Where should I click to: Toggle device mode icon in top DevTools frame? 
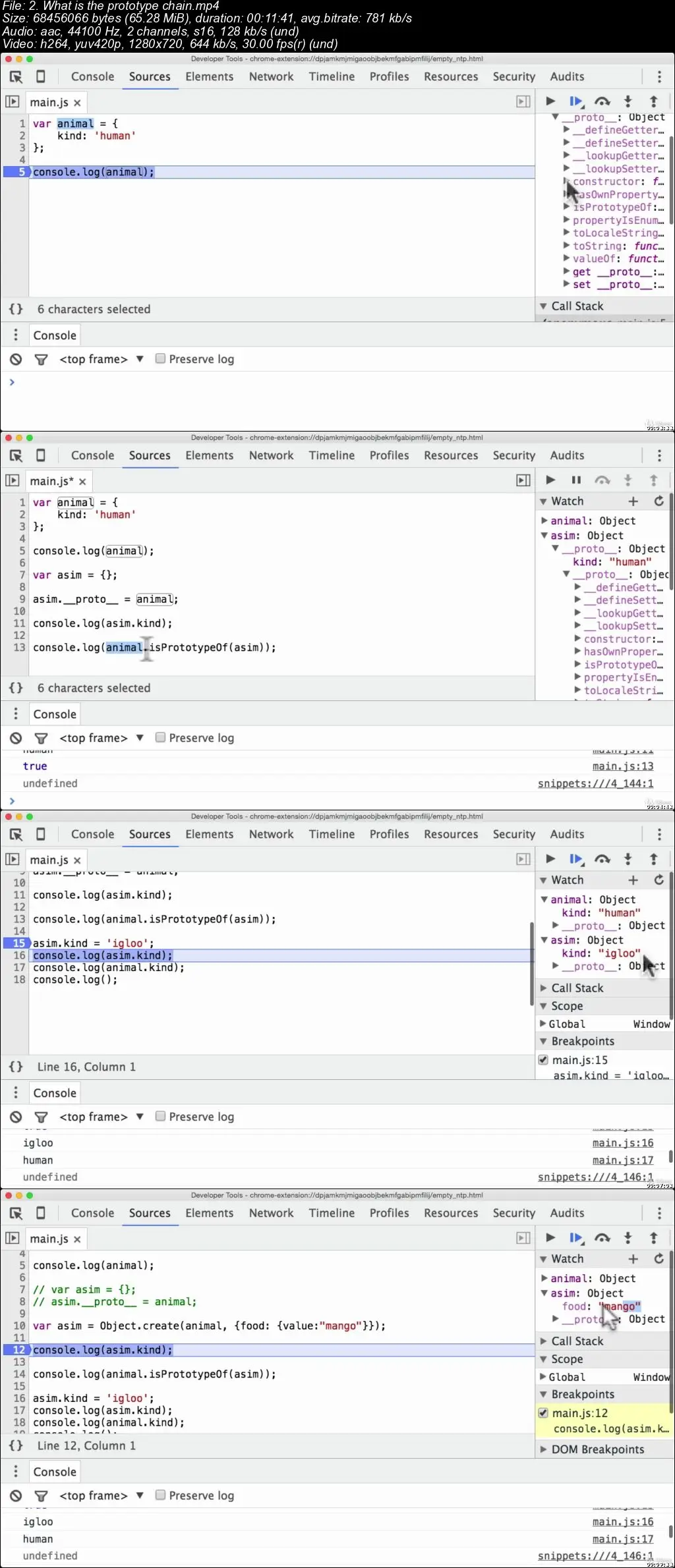point(41,76)
